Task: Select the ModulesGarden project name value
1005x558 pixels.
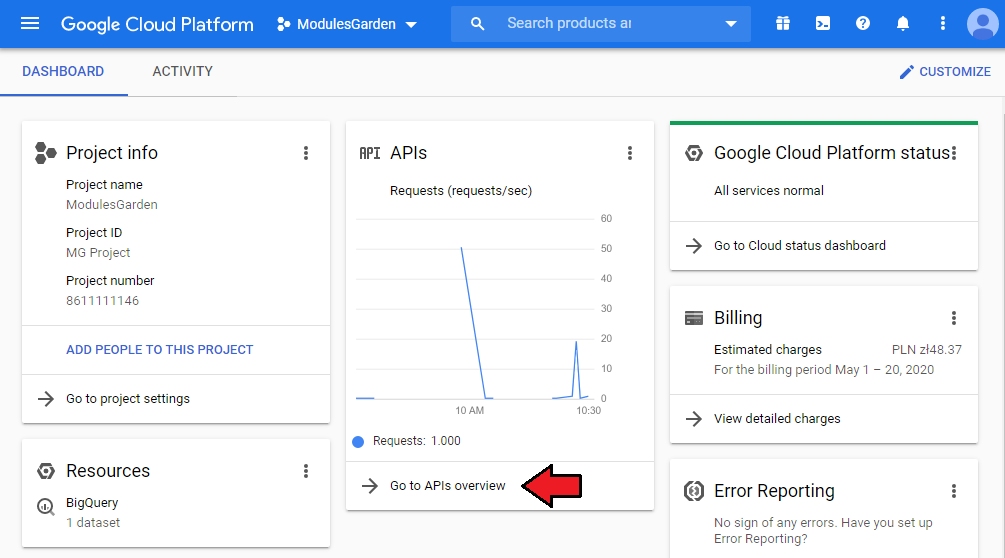Action: tap(112, 204)
